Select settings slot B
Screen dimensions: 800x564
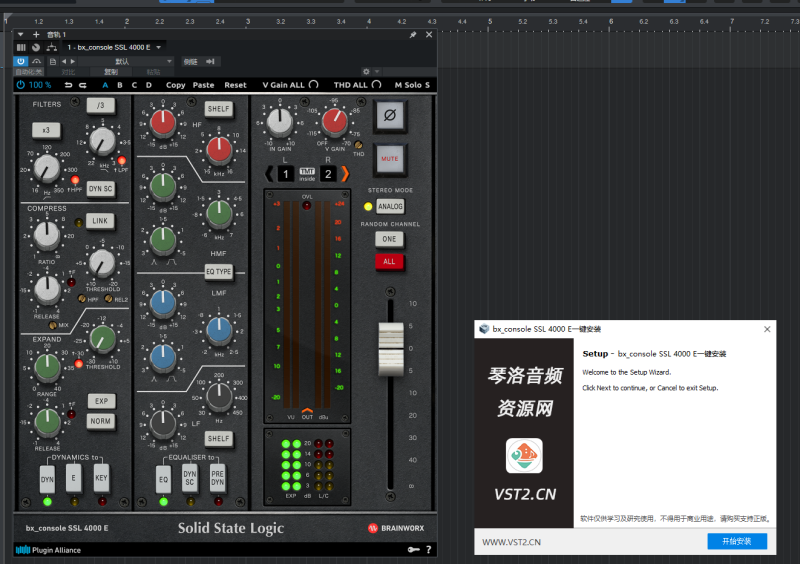pyautogui.click(x=120, y=85)
